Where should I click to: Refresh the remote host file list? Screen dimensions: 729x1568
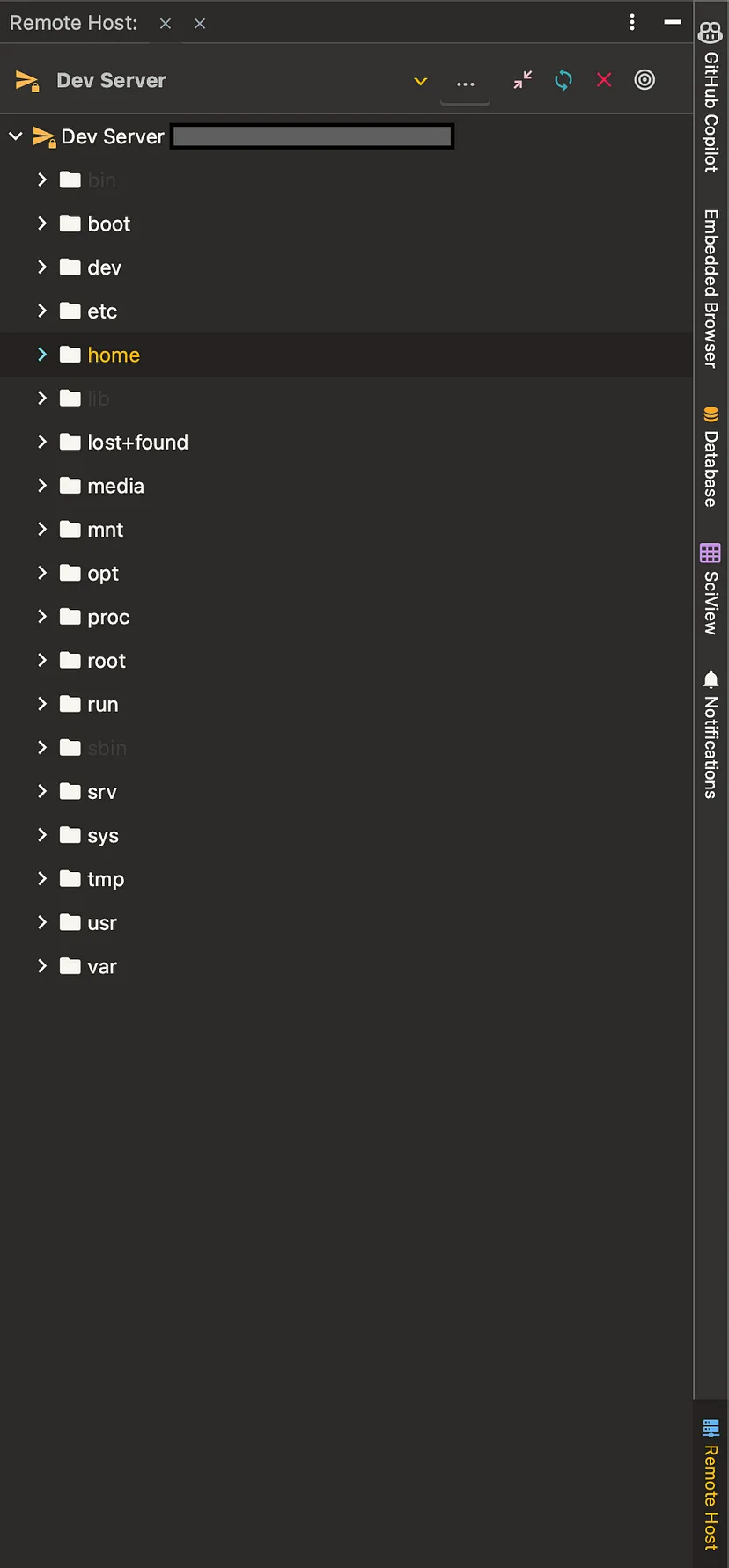pyautogui.click(x=563, y=80)
